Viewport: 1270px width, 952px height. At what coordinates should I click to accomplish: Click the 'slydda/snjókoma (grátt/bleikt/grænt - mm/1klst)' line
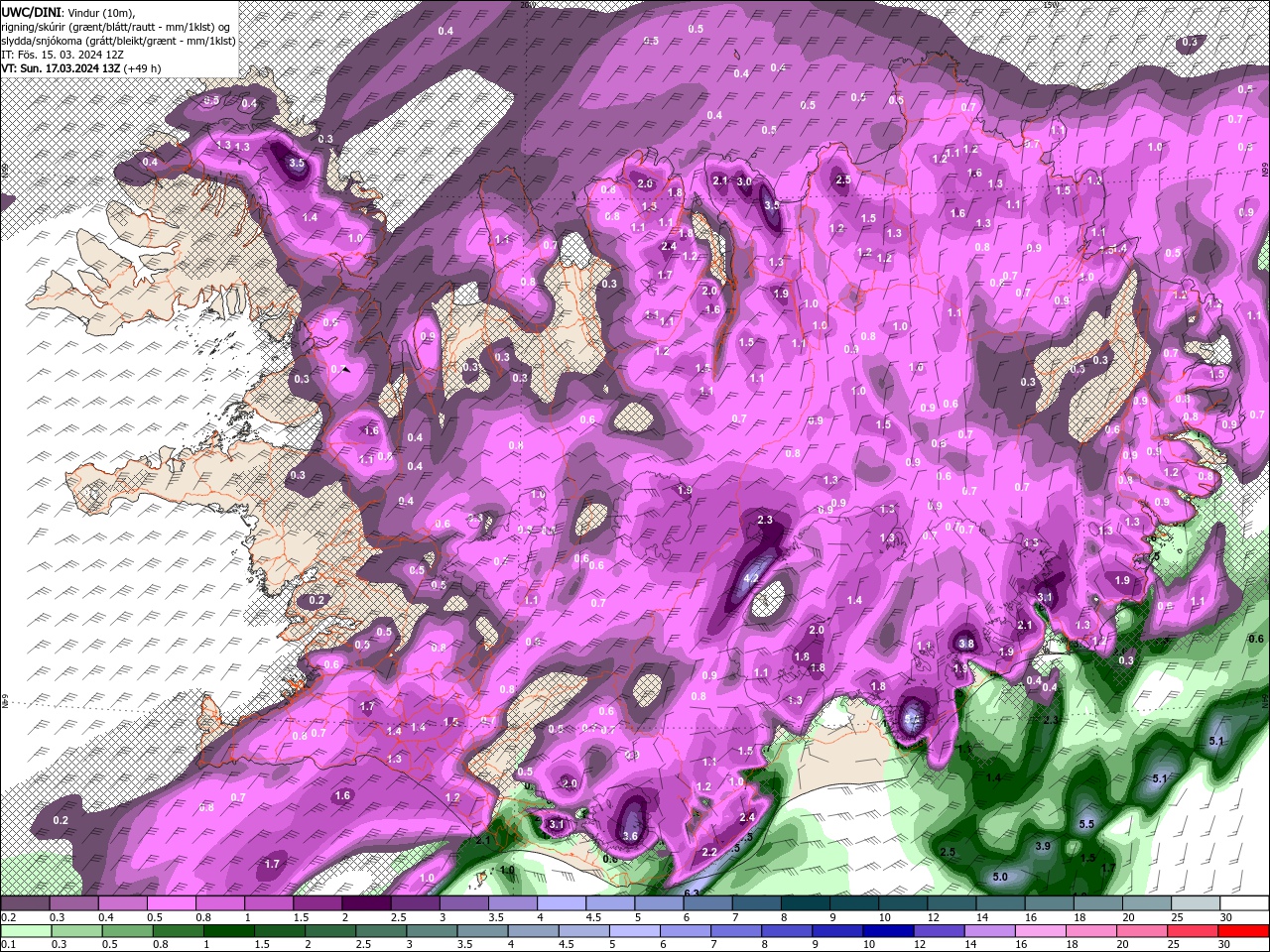pos(117,41)
